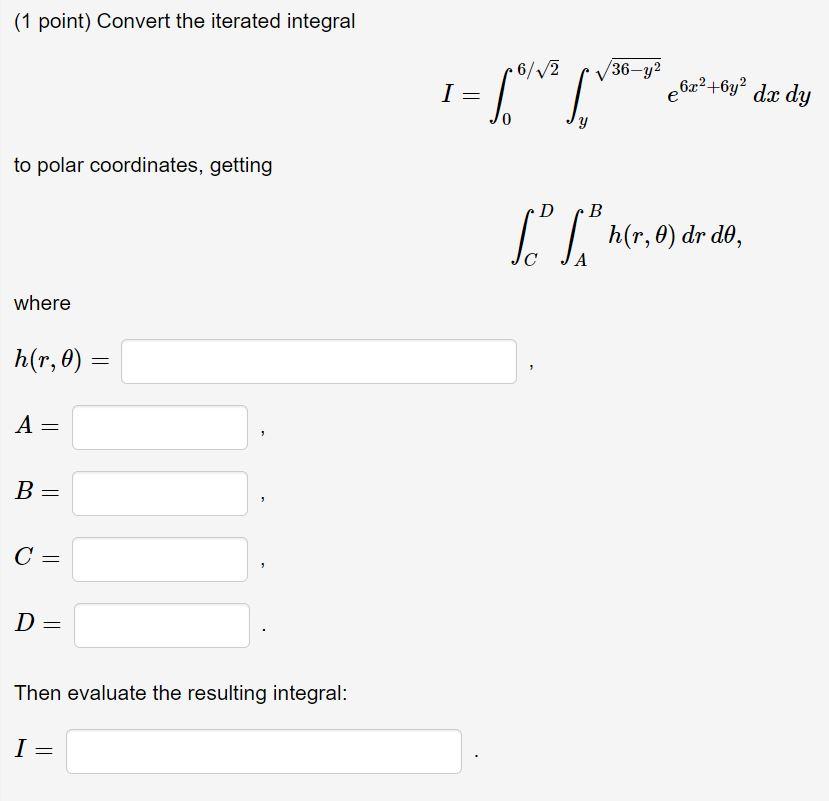Click the (1 point) label at top
Image resolution: width=829 pixels, height=801 pixels.
click(x=42, y=20)
